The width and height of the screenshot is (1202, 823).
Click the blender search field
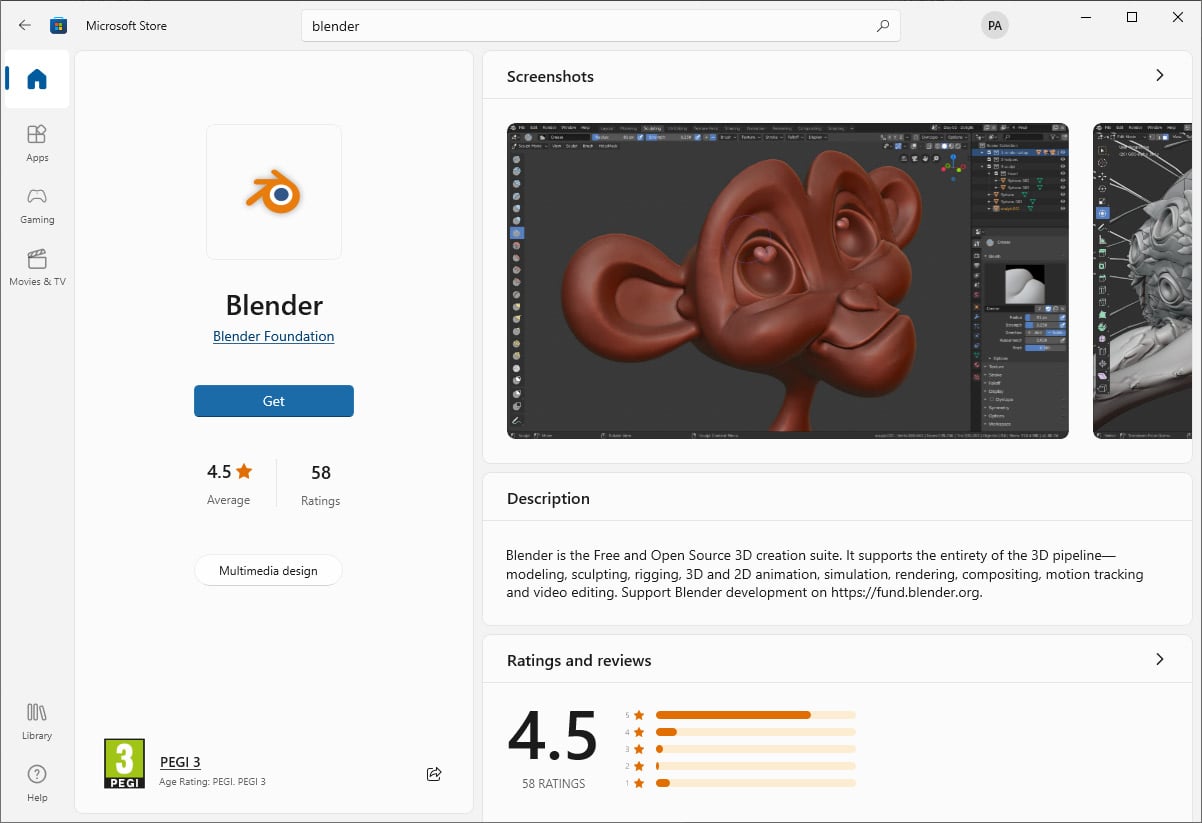(x=600, y=26)
